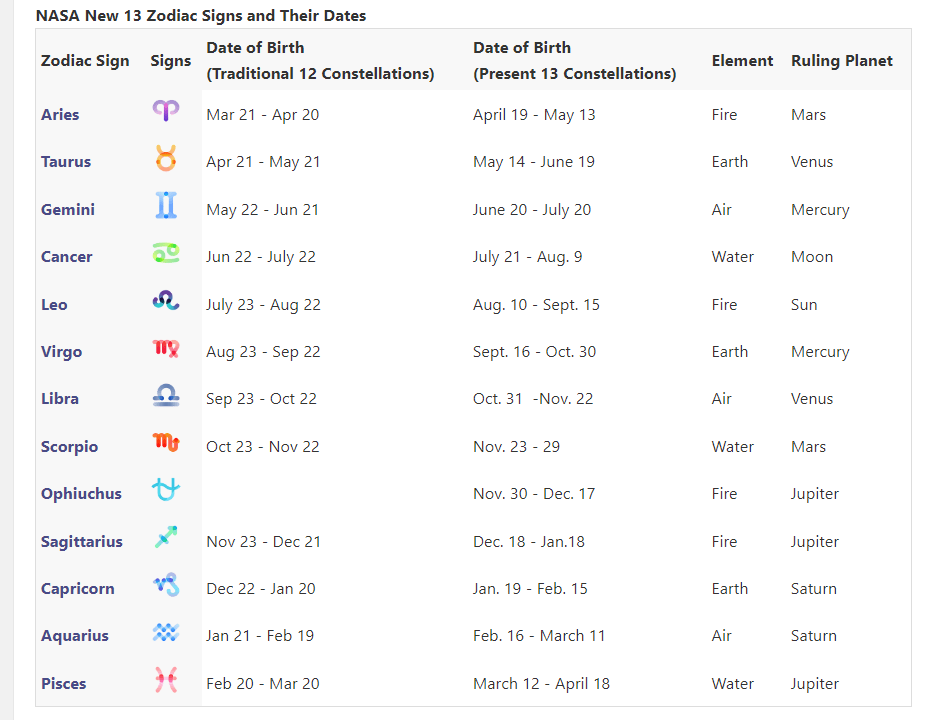Image resolution: width=933 pixels, height=720 pixels.
Task: Click the Virgo symbol icon
Action: coord(166,348)
